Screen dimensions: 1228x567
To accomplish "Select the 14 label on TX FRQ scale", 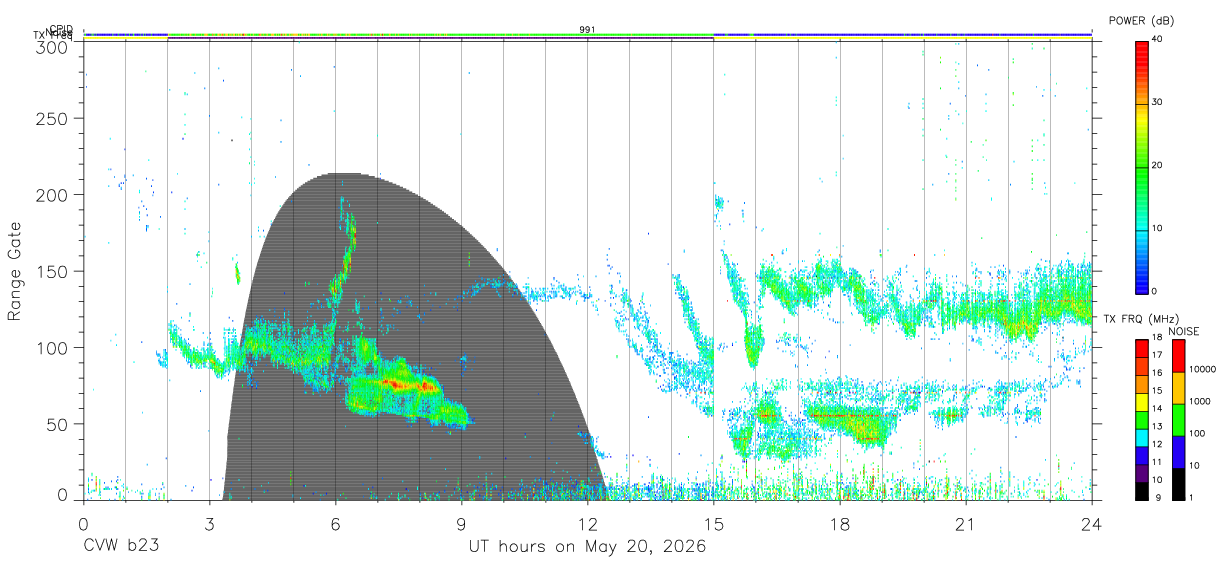I will (1157, 409).
